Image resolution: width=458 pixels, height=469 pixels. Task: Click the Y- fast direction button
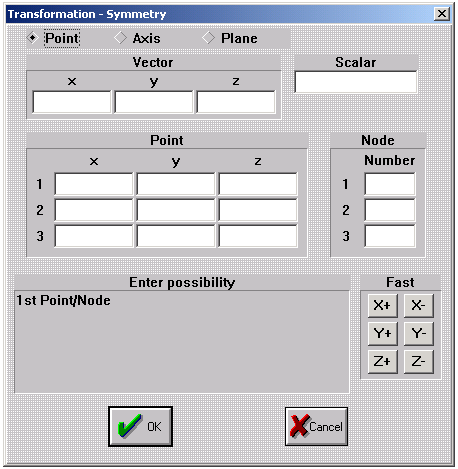pyautogui.click(x=419, y=333)
